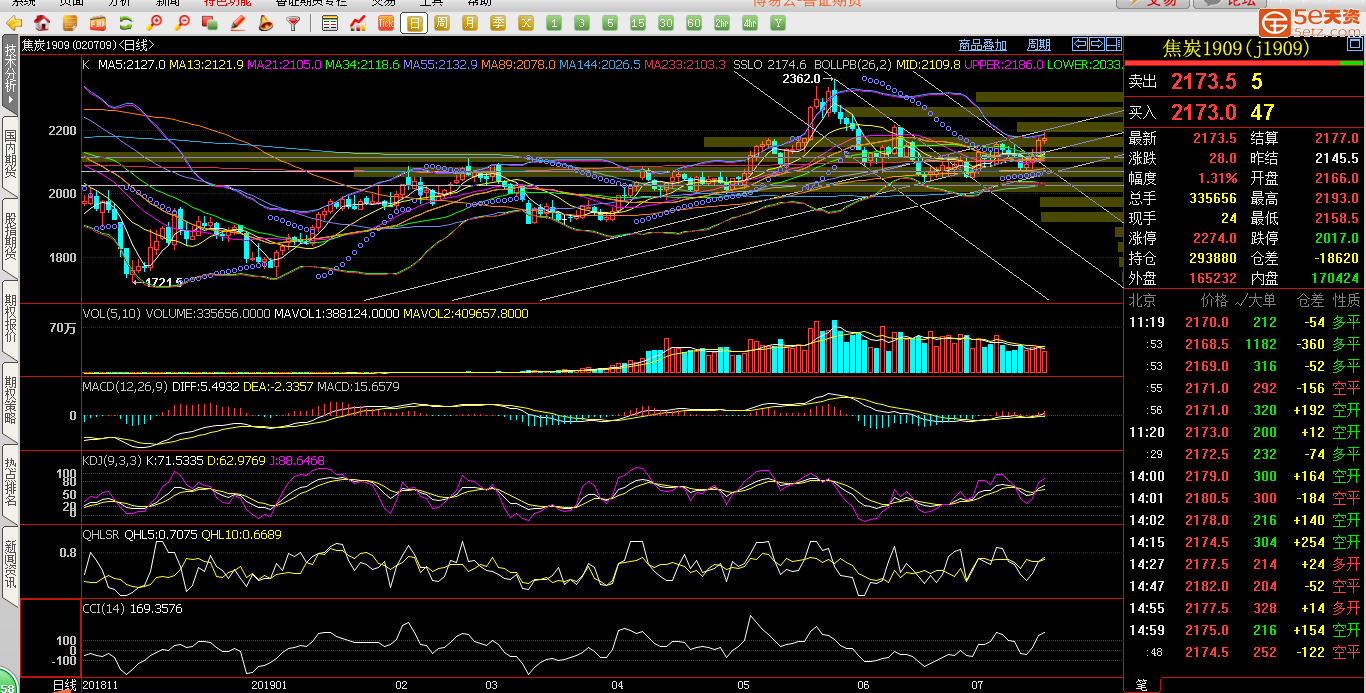This screenshot has width=1366, height=693.
Task: Go back with the yellow arrow icon
Action: tap(14, 23)
